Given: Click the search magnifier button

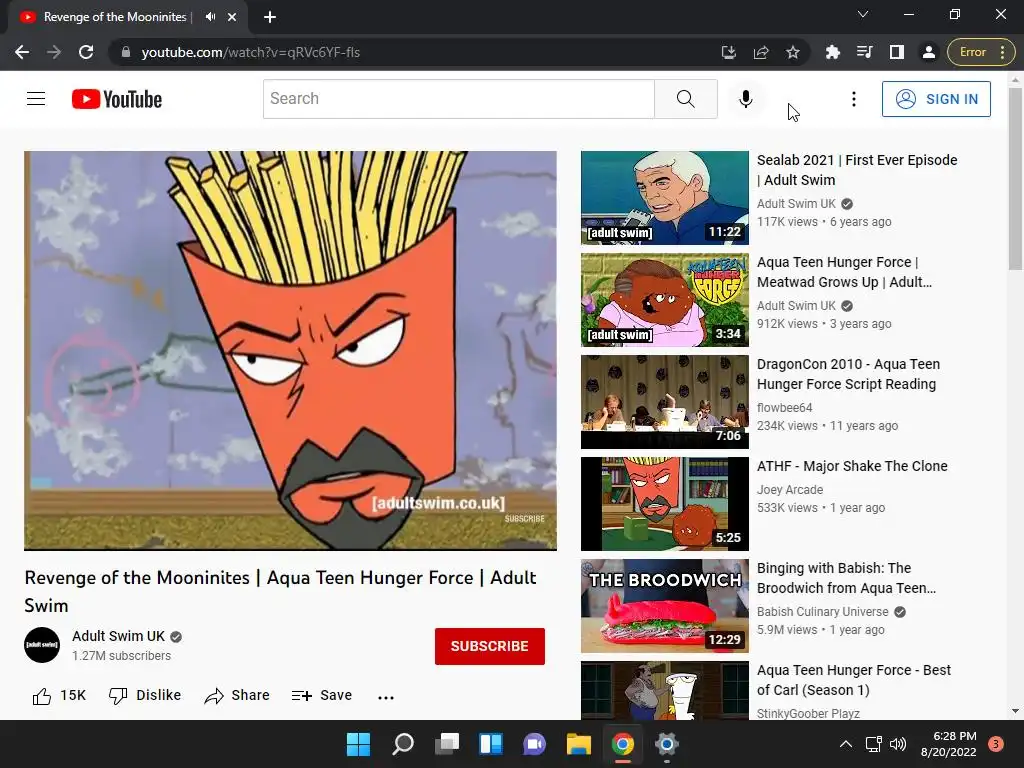Looking at the screenshot, I should 686,99.
